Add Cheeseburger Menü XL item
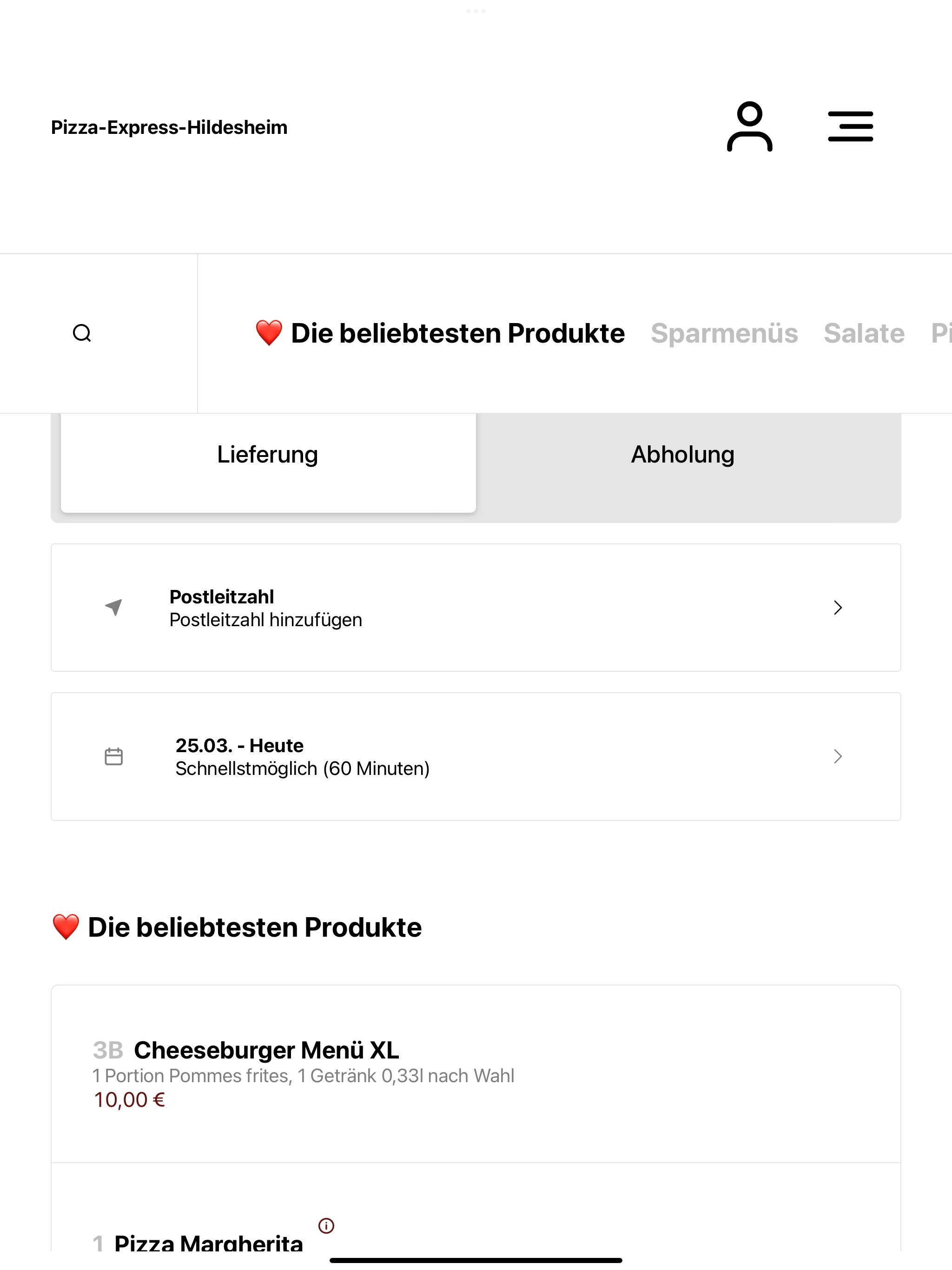 pos(476,1074)
